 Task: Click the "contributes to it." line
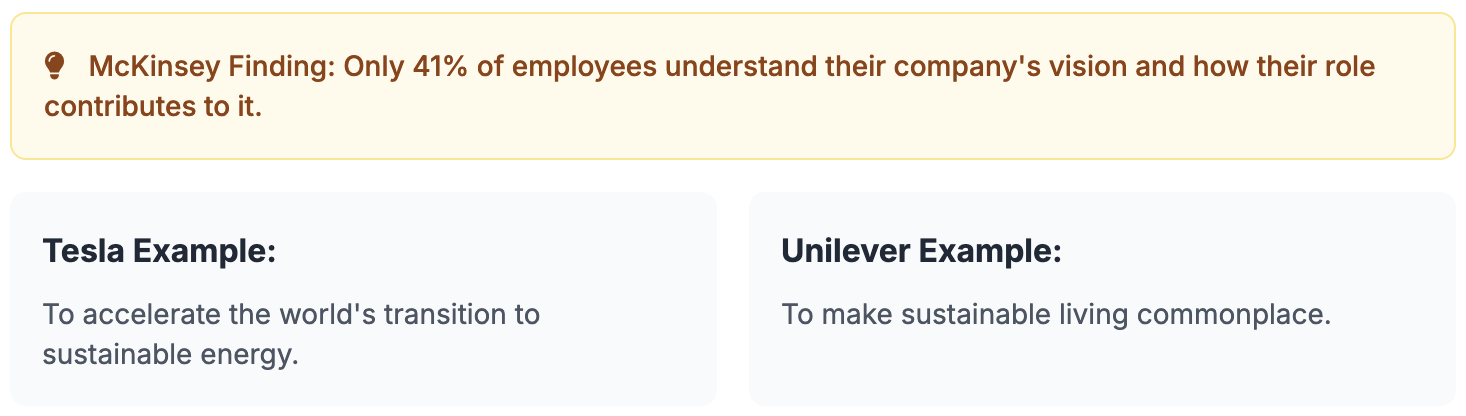tap(153, 107)
